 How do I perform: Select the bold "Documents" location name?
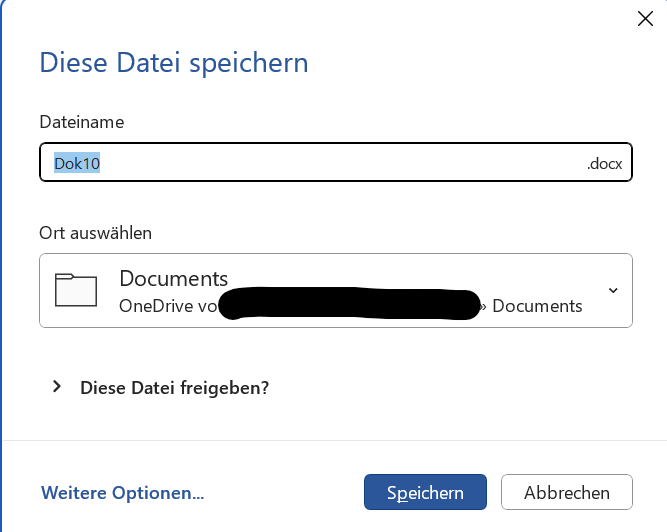(173, 279)
